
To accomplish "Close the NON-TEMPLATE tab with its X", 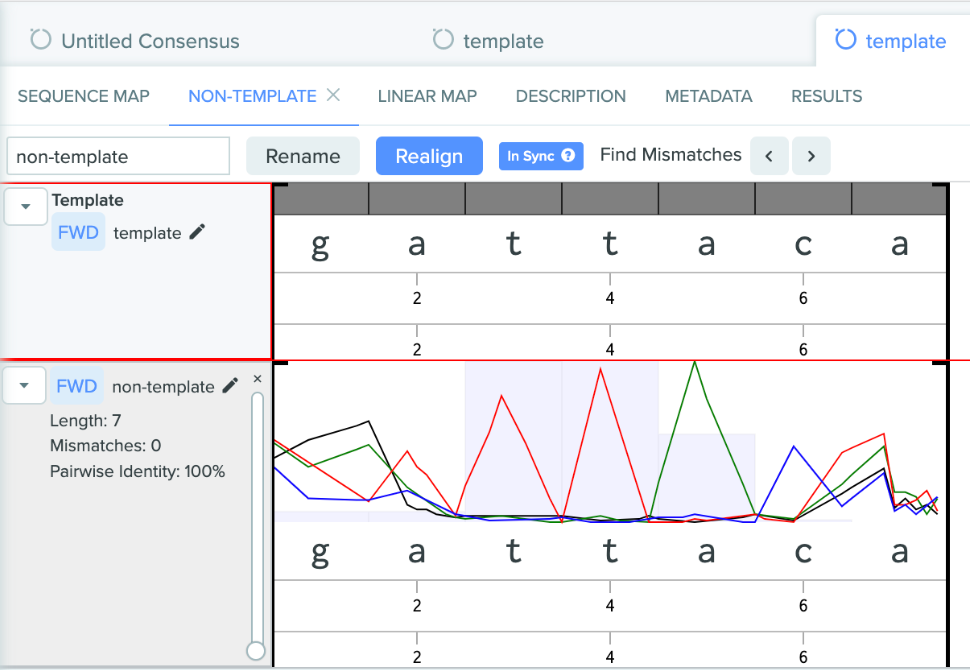I will pyautogui.click(x=334, y=95).
